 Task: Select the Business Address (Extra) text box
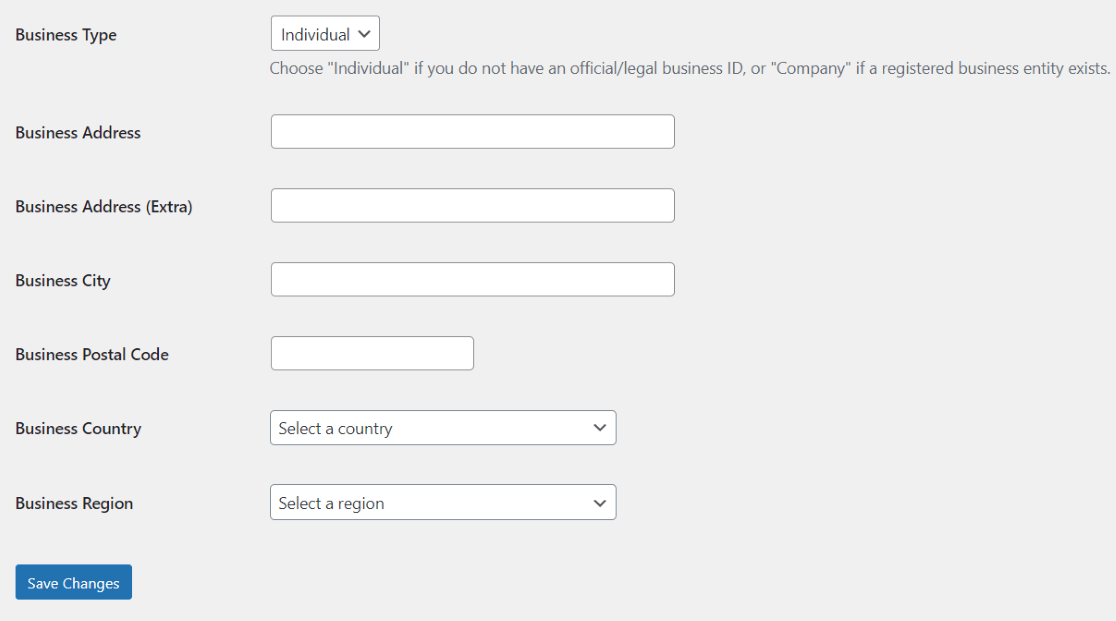[472, 205]
